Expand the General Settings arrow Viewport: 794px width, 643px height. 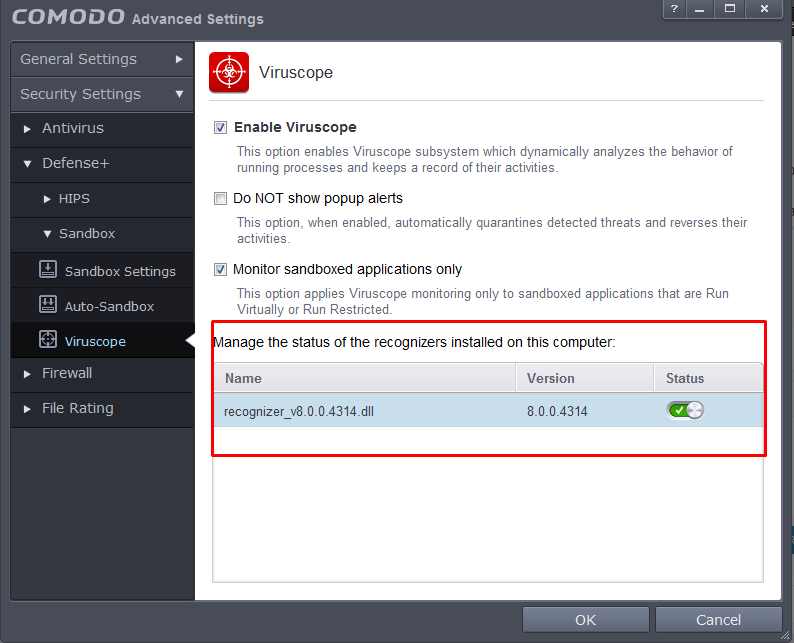pyautogui.click(x=179, y=59)
